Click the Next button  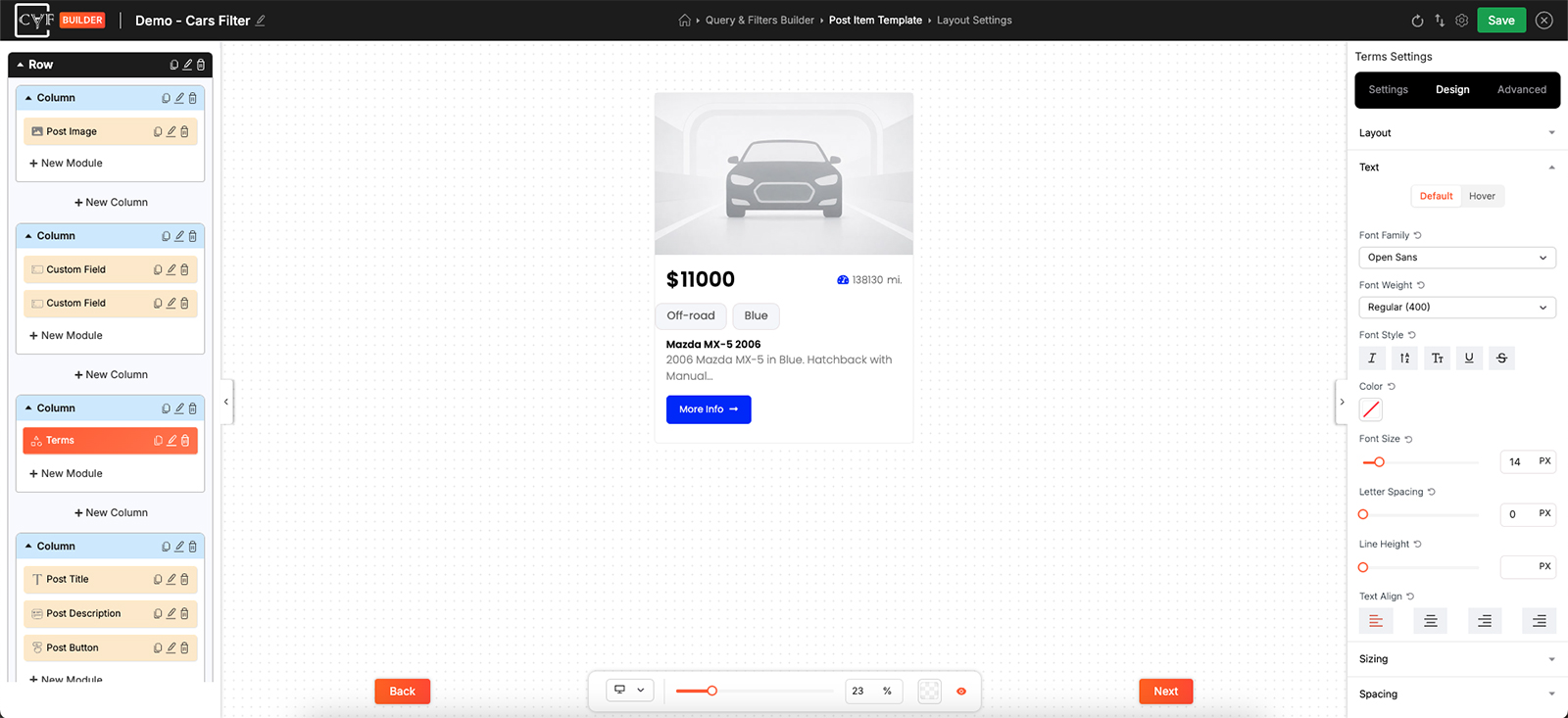tap(1165, 692)
